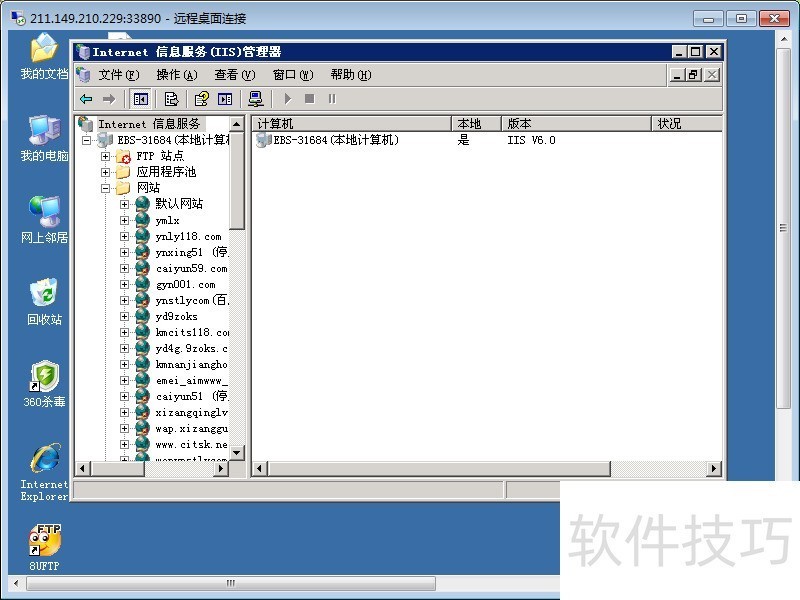800x600 pixels.
Task: Minimize the inner MMC child window
Action: (677, 75)
